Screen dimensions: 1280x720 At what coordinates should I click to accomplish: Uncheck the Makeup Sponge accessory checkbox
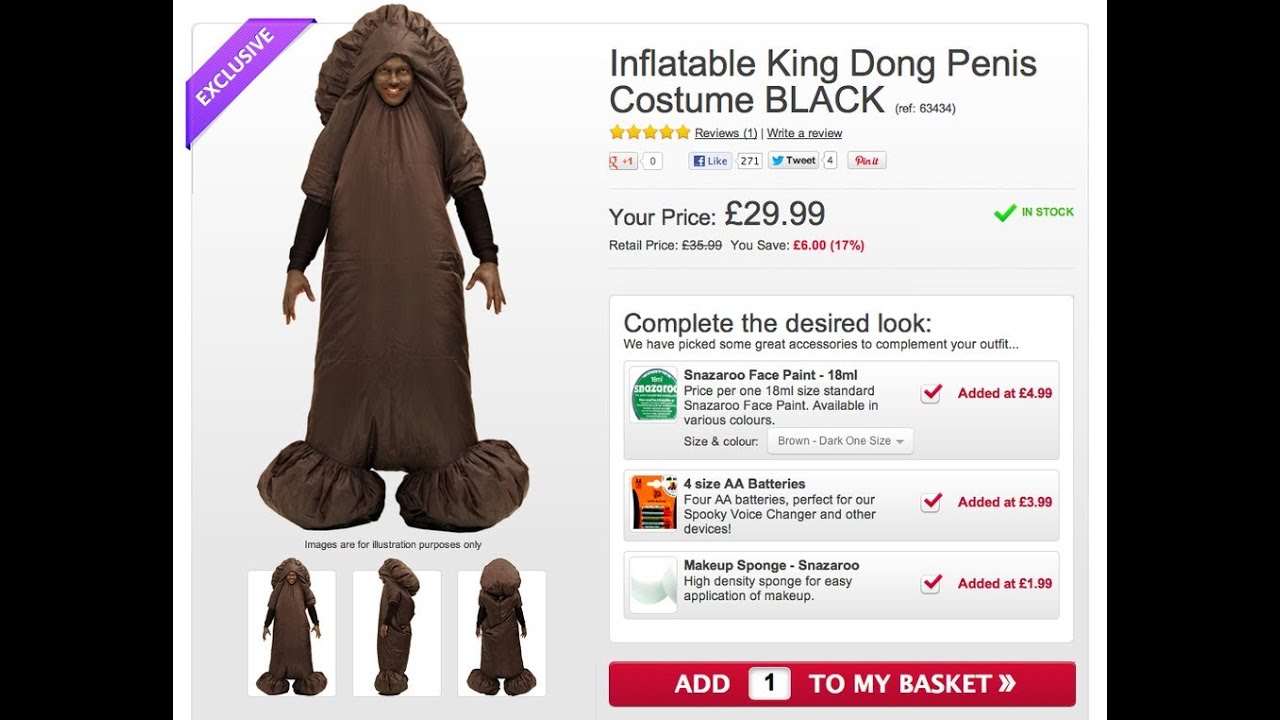tap(931, 583)
